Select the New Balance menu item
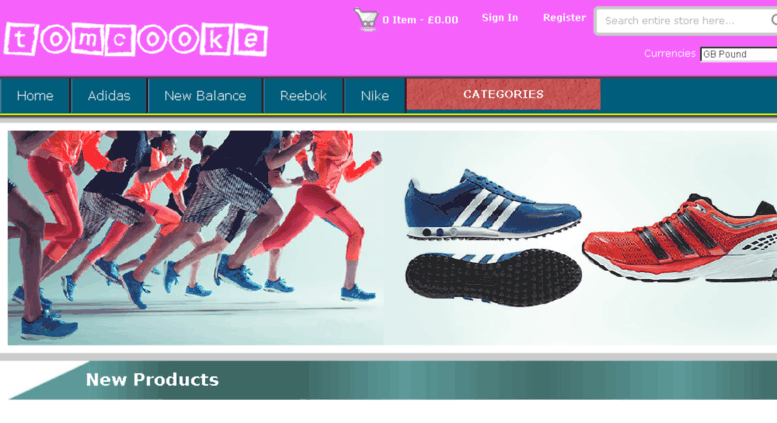Screen dimensions: 777x423 click(x=205, y=96)
